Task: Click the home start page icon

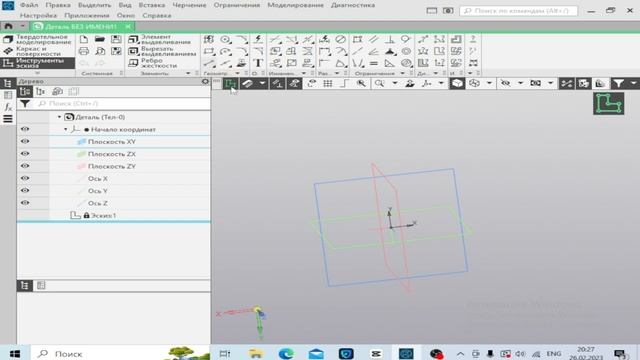Action: tap(8, 26)
